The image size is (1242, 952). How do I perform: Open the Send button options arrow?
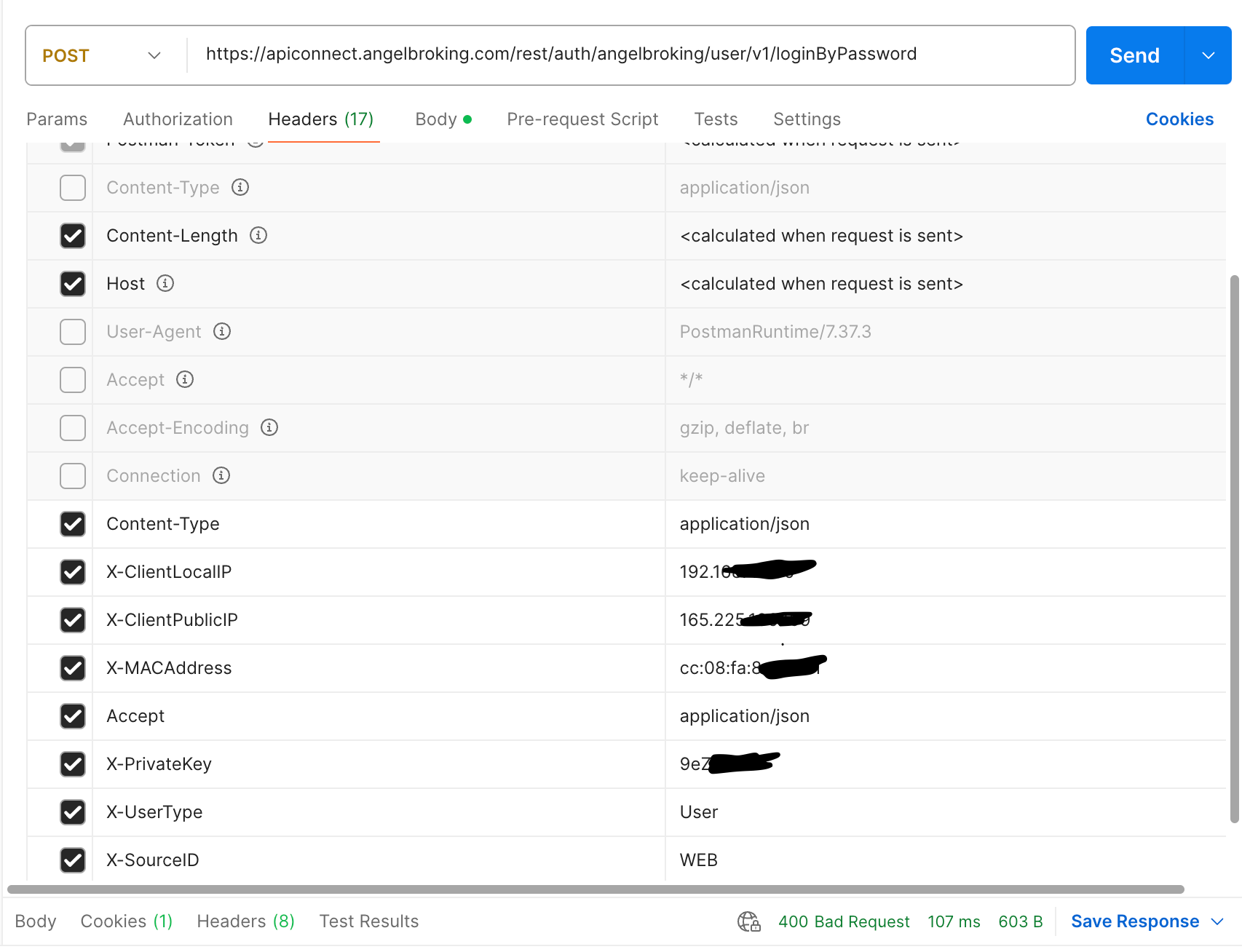click(x=1208, y=55)
